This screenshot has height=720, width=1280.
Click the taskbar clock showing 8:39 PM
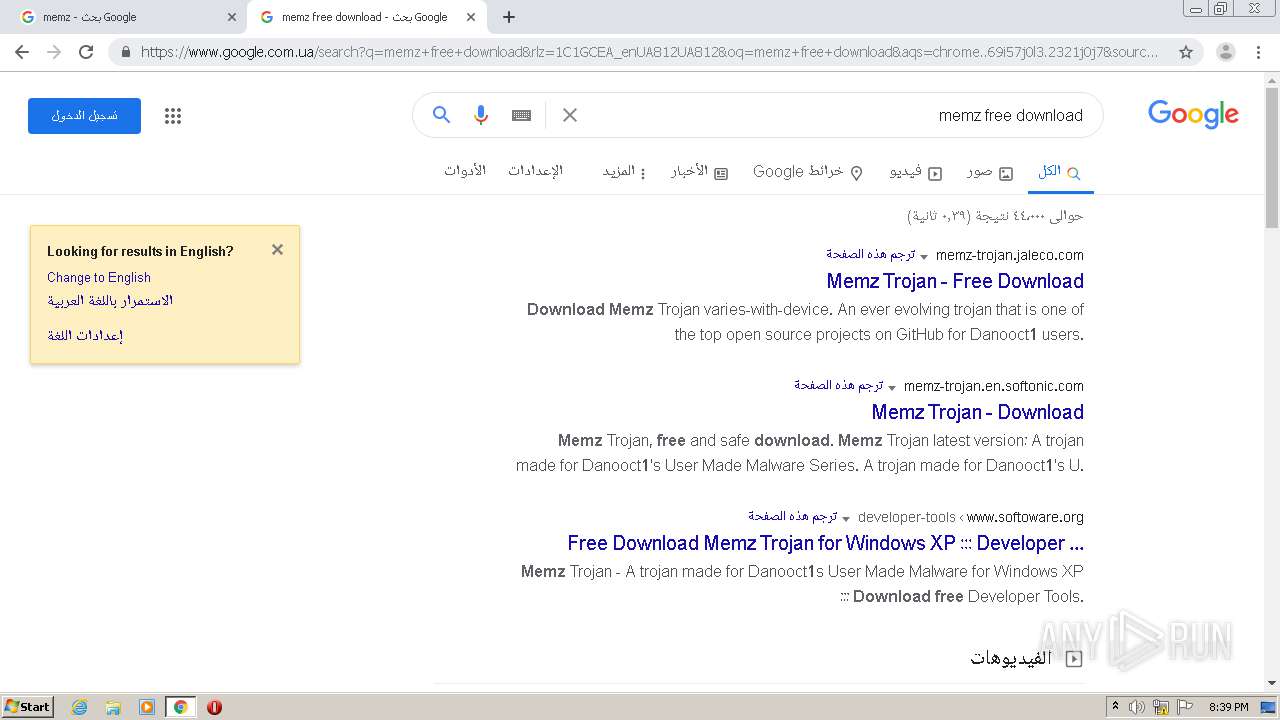(1228, 707)
